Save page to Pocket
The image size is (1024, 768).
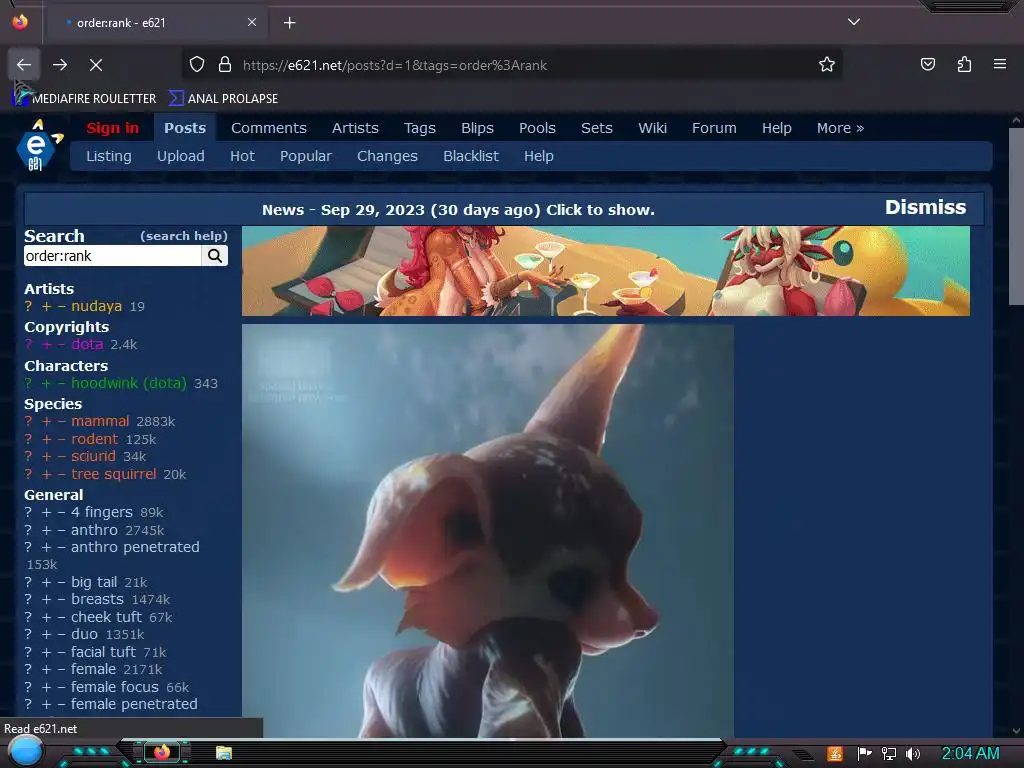tap(928, 64)
